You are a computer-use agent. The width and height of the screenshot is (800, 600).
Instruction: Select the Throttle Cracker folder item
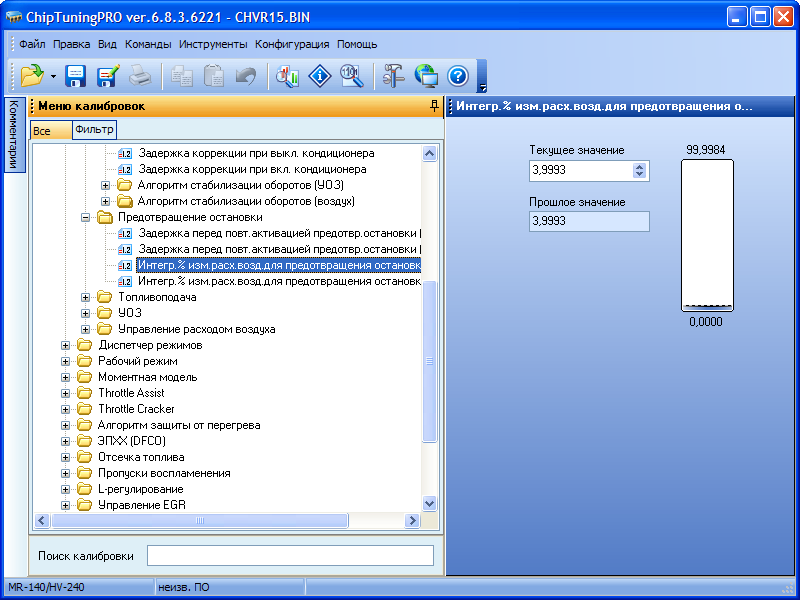[136, 409]
